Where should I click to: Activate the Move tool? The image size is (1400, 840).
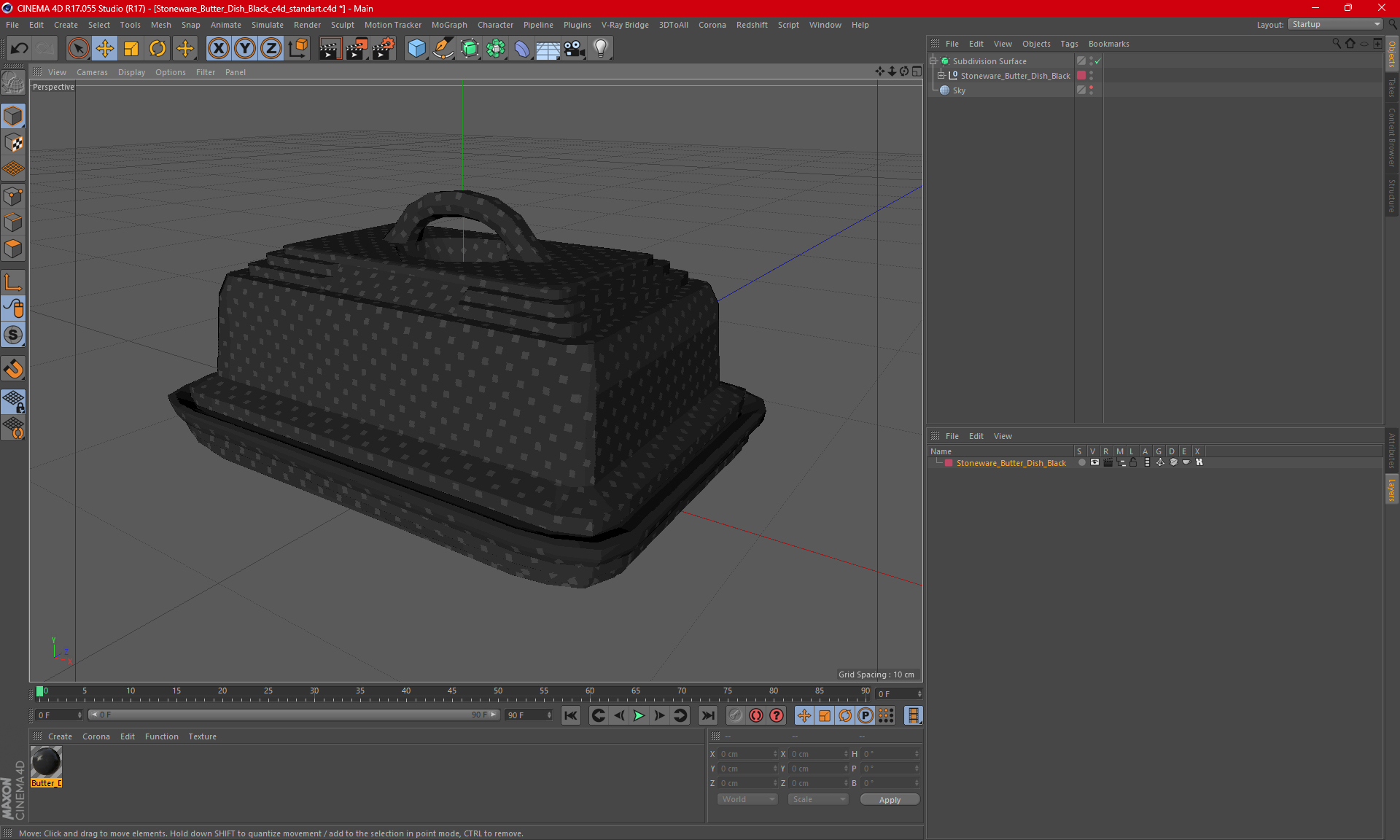pyautogui.click(x=105, y=48)
